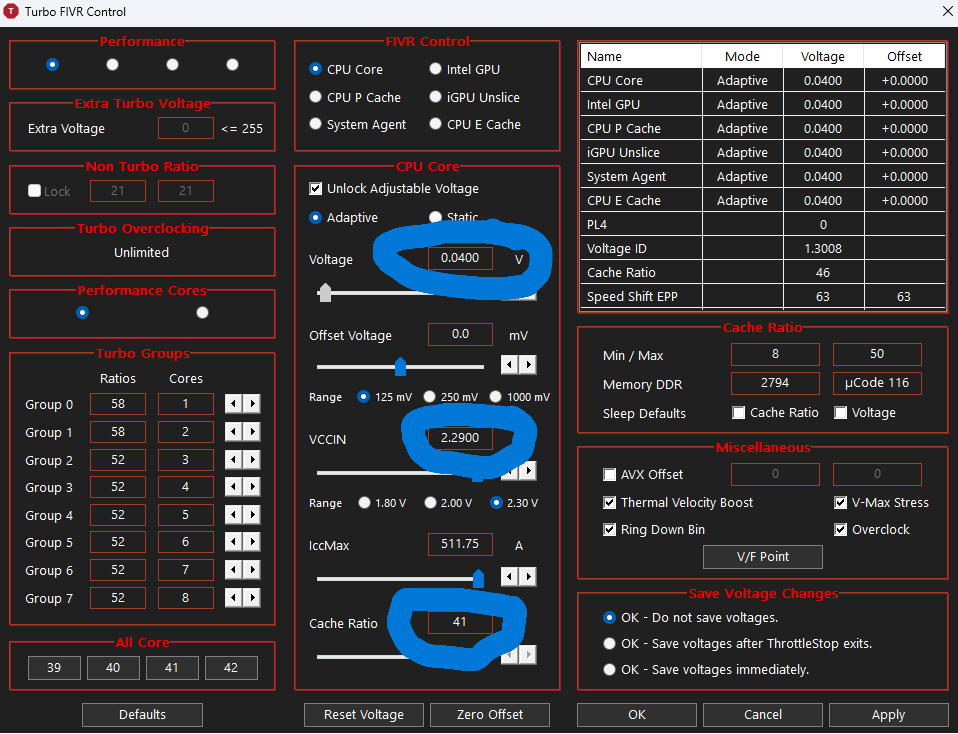Viewport: 958px width, 734px height.
Task: Select second Performance profile radio button
Action: click(x=112, y=64)
